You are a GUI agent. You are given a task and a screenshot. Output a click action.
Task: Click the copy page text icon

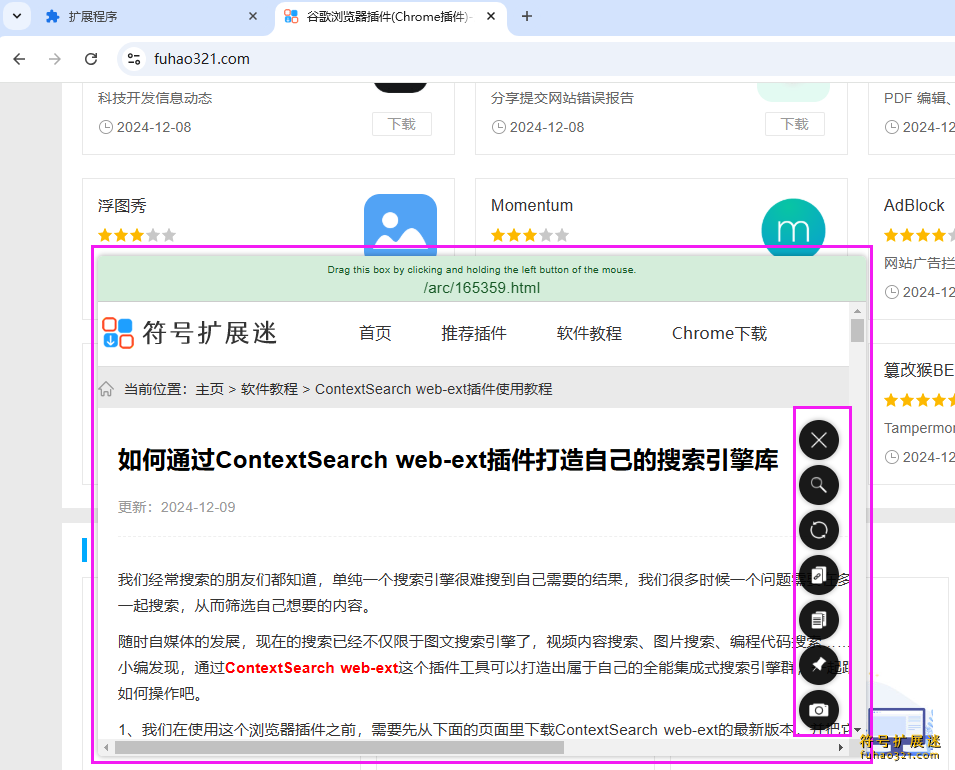click(819, 620)
